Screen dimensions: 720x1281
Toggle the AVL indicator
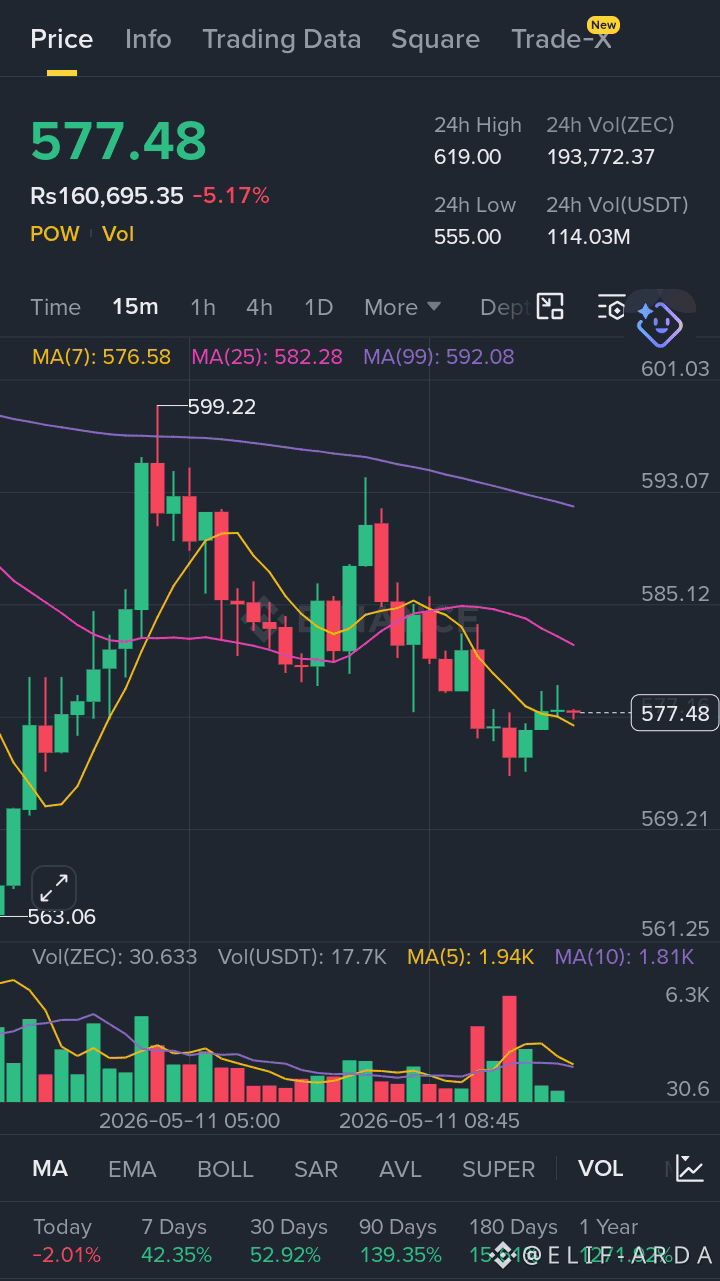pos(400,1169)
